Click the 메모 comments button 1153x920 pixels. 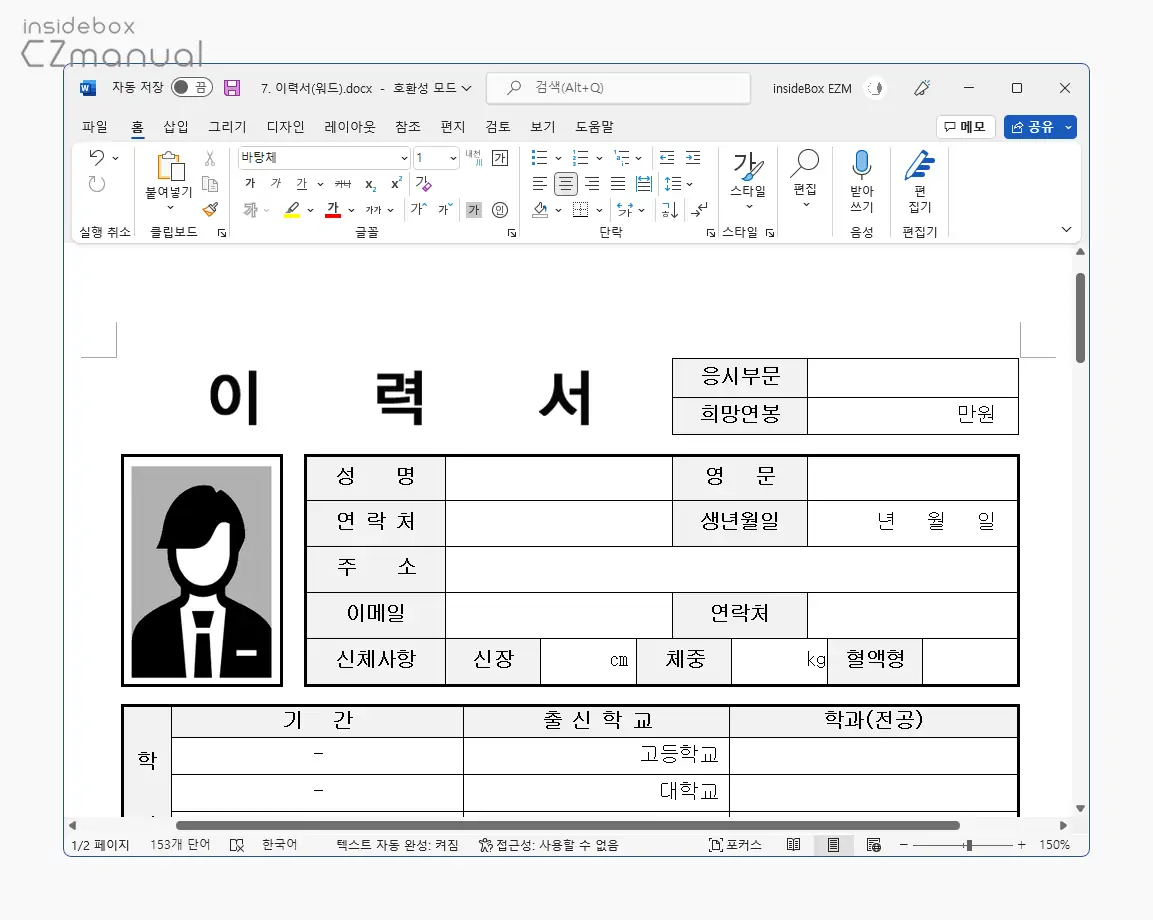point(965,126)
